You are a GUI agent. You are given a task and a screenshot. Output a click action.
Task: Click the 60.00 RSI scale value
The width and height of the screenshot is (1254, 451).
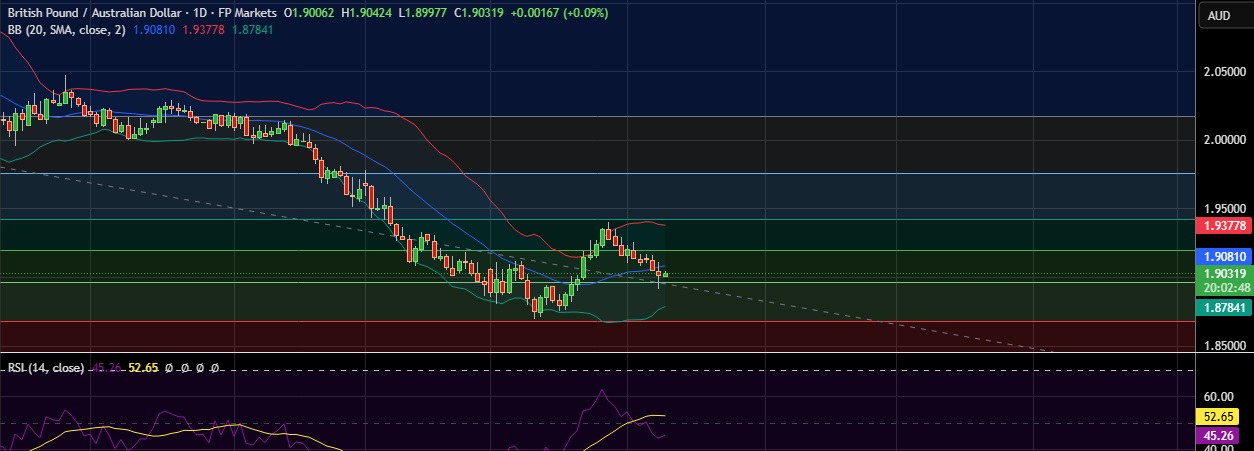[x=1218, y=397]
